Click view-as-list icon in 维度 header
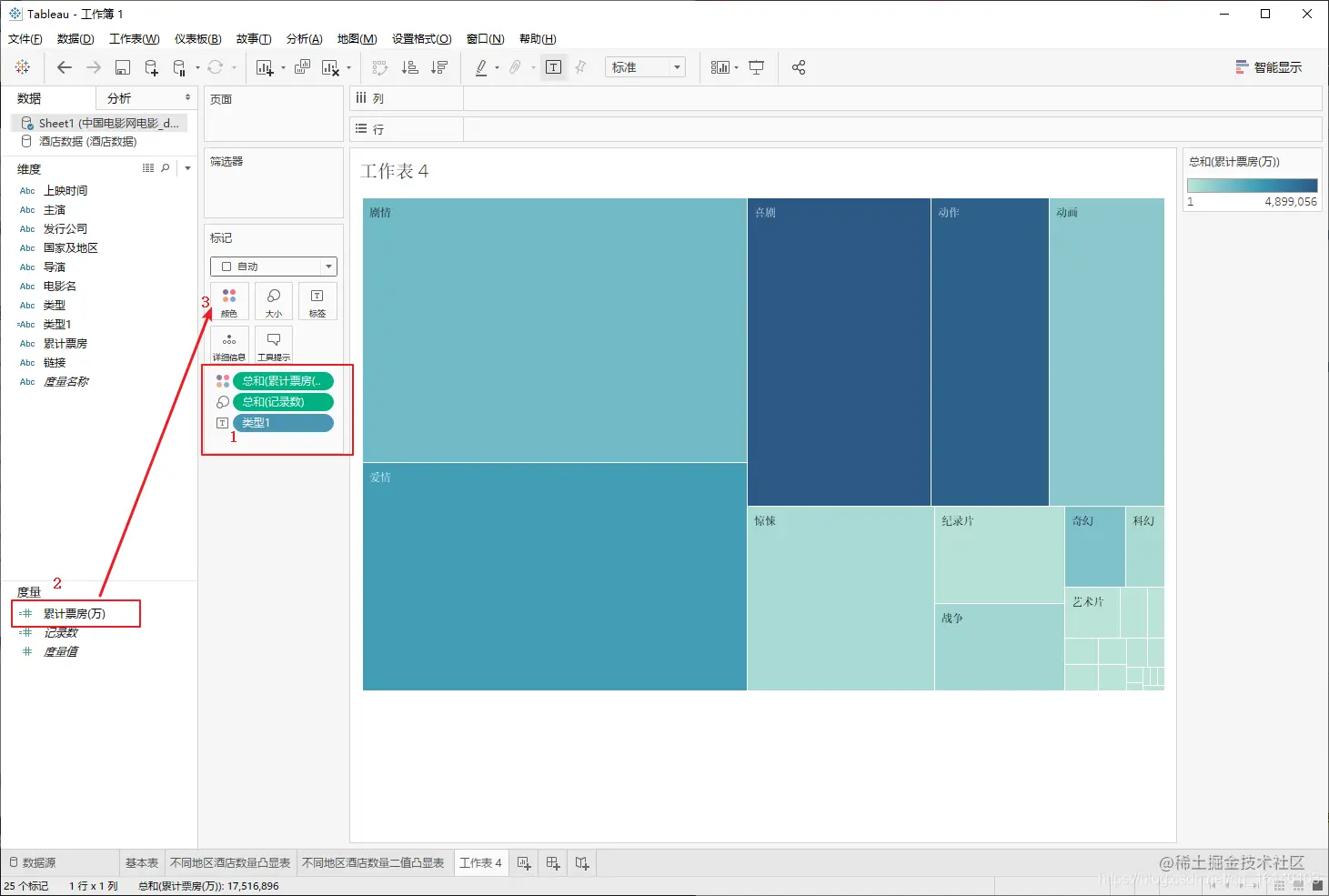Viewport: 1329px width, 896px height. click(x=148, y=168)
